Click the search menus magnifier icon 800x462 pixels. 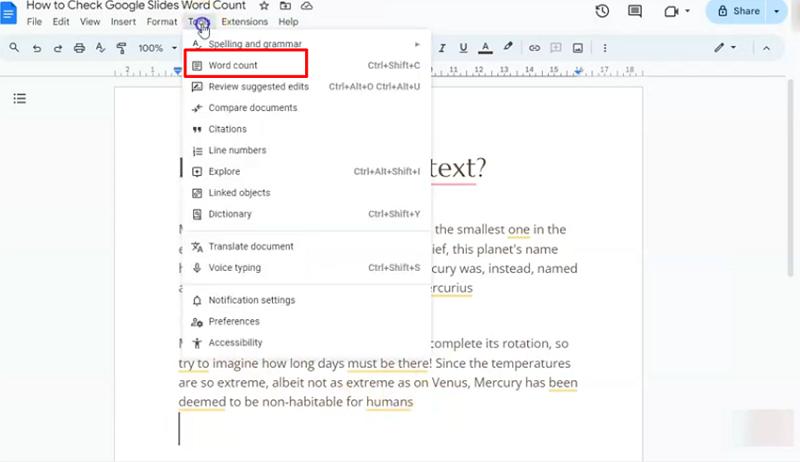(14, 47)
